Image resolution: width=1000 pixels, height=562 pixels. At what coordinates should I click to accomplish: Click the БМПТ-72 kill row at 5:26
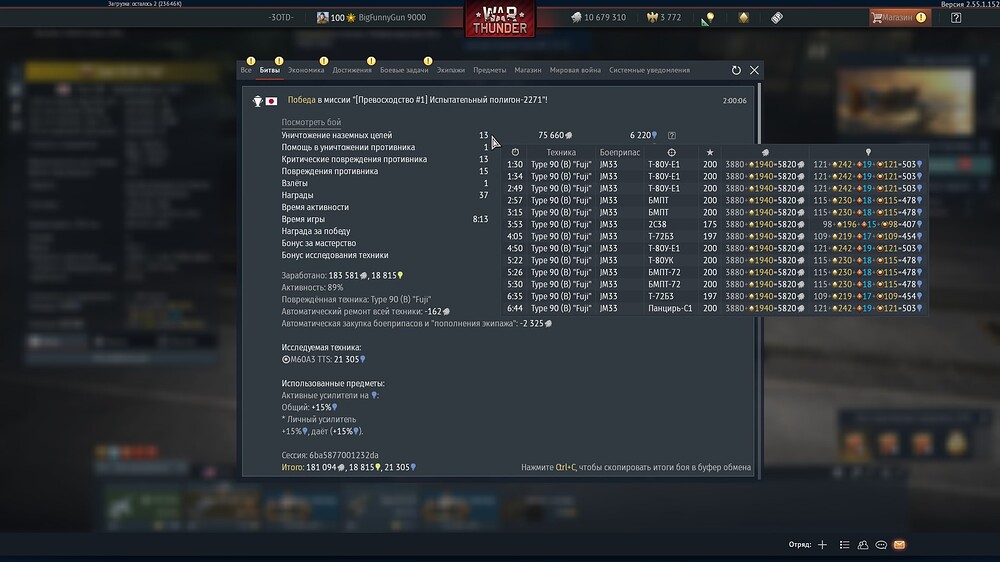(714, 272)
